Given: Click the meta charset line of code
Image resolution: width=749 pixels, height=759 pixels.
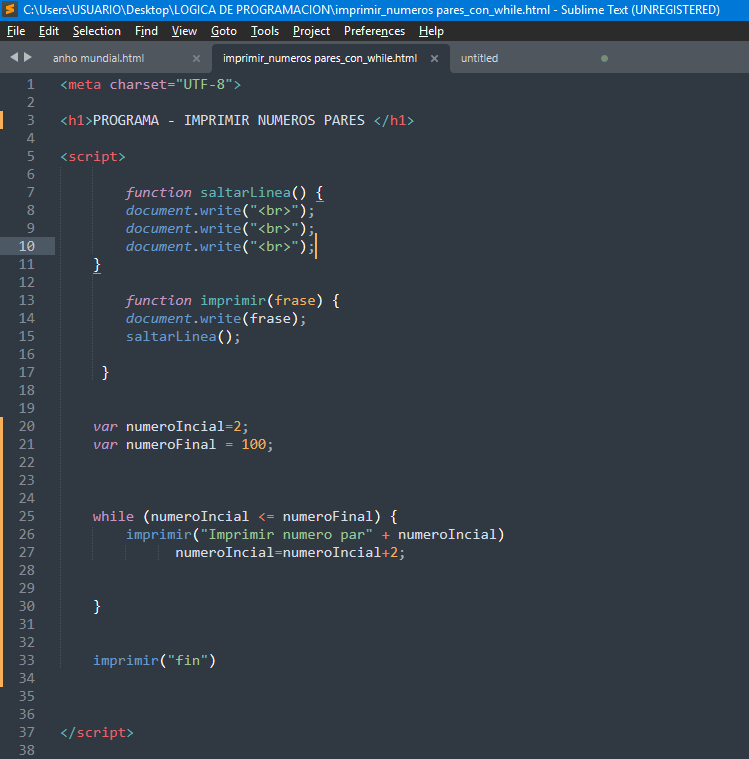Looking at the screenshot, I should point(151,84).
